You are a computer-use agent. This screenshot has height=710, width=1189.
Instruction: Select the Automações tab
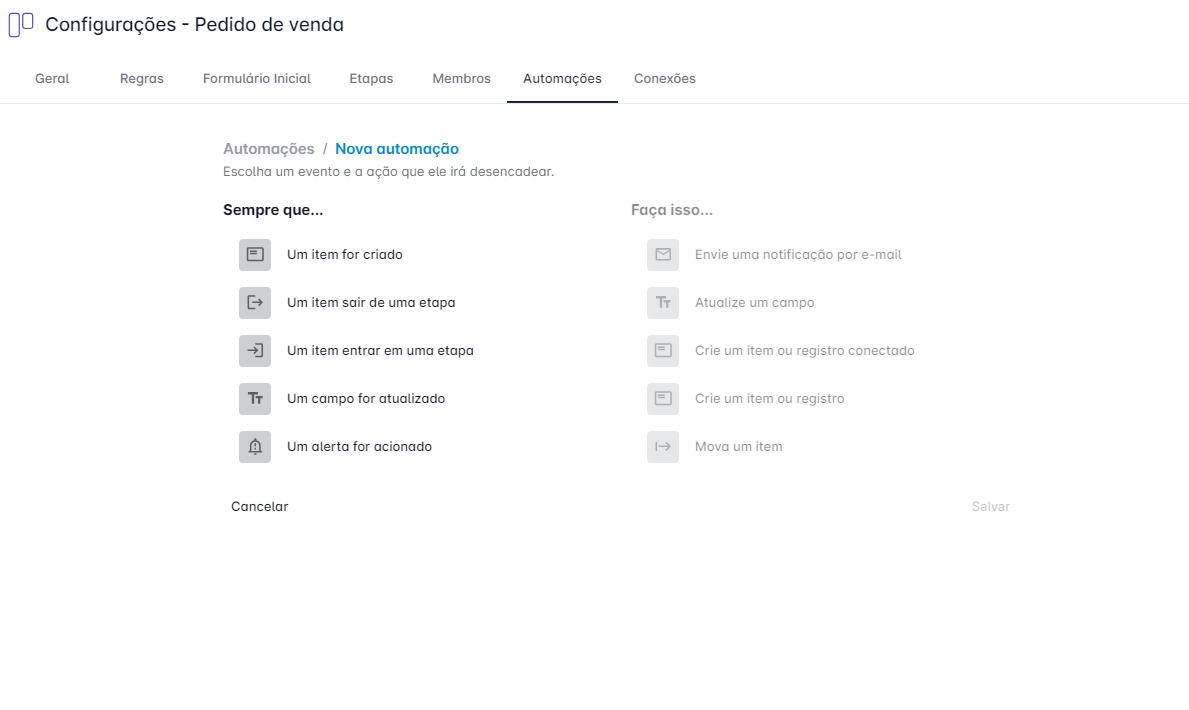(x=562, y=79)
